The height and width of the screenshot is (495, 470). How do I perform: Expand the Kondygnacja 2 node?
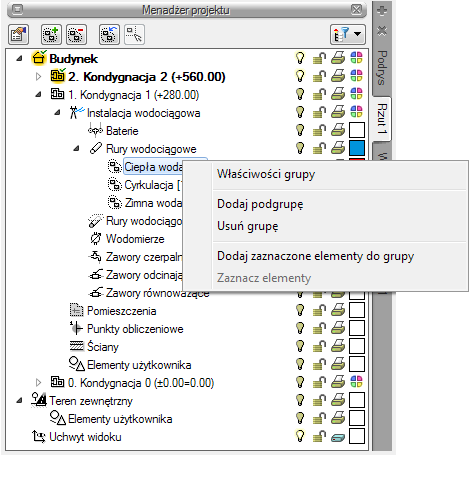tap(38, 77)
